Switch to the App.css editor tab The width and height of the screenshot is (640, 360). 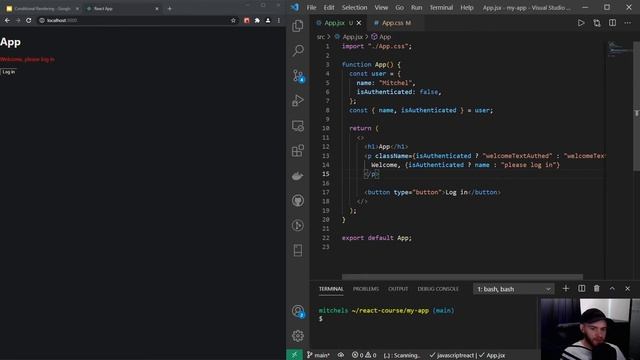pos(393,23)
